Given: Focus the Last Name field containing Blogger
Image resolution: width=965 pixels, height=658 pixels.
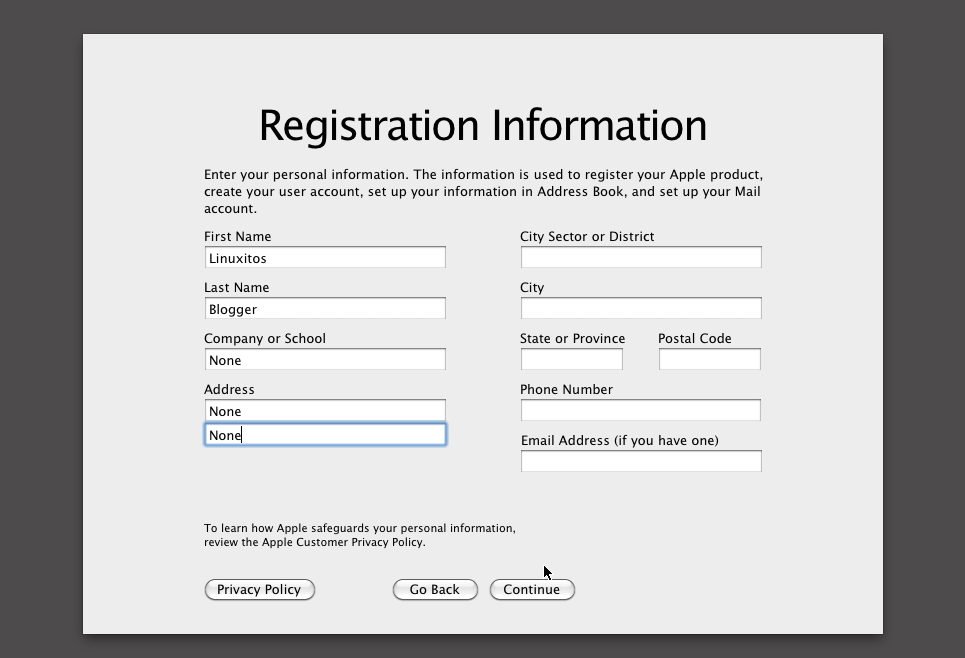Looking at the screenshot, I should pos(325,308).
